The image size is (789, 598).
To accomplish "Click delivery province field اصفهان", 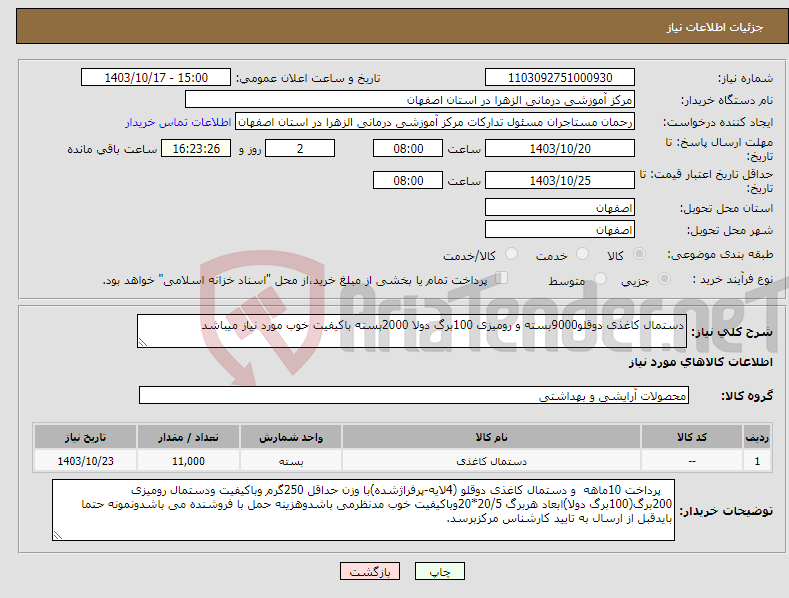I will (560, 207).
